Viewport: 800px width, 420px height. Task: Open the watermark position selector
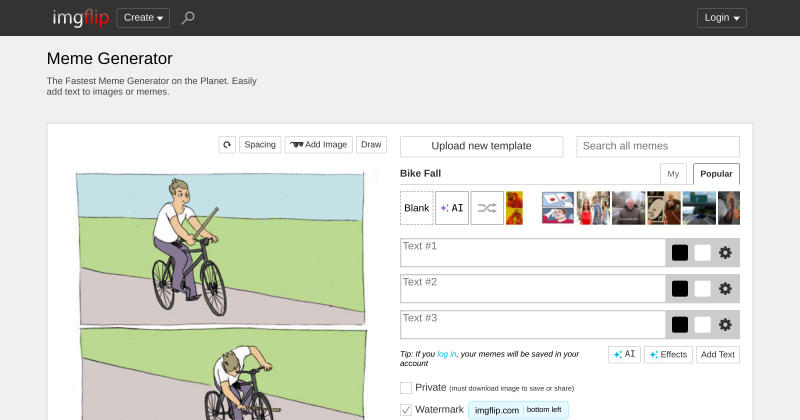[518, 410]
